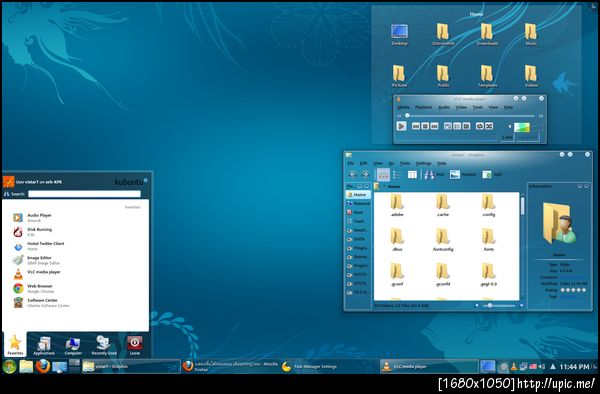Click Dolphin forward navigation arrow
The height and width of the screenshot is (394, 600).
pos(365,174)
